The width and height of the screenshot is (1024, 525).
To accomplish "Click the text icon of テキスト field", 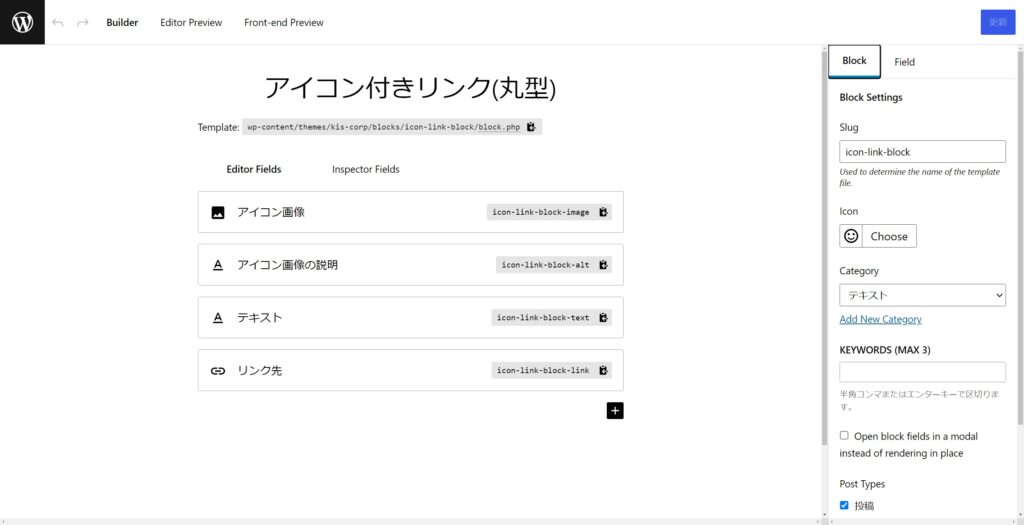I will point(218,317).
